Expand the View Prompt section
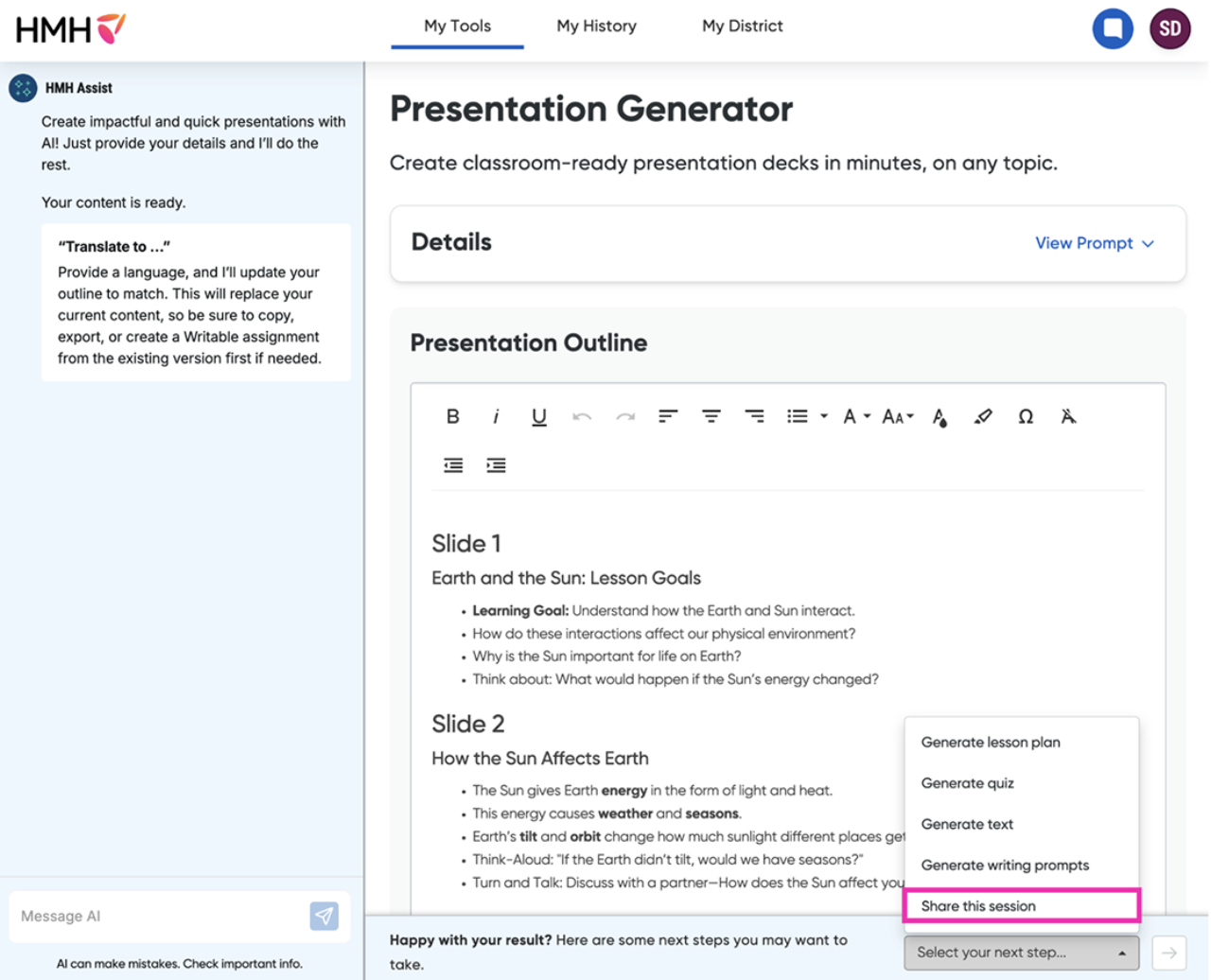 pyautogui.click(x=1094, y=244)
